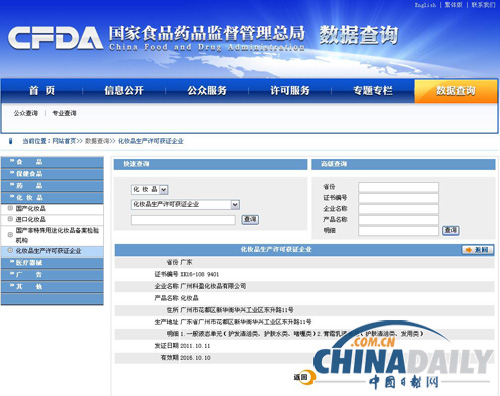Viewport: 500px width, 396px height.
Task: Open the 首页 navigation tab
Action: (42, 90)
